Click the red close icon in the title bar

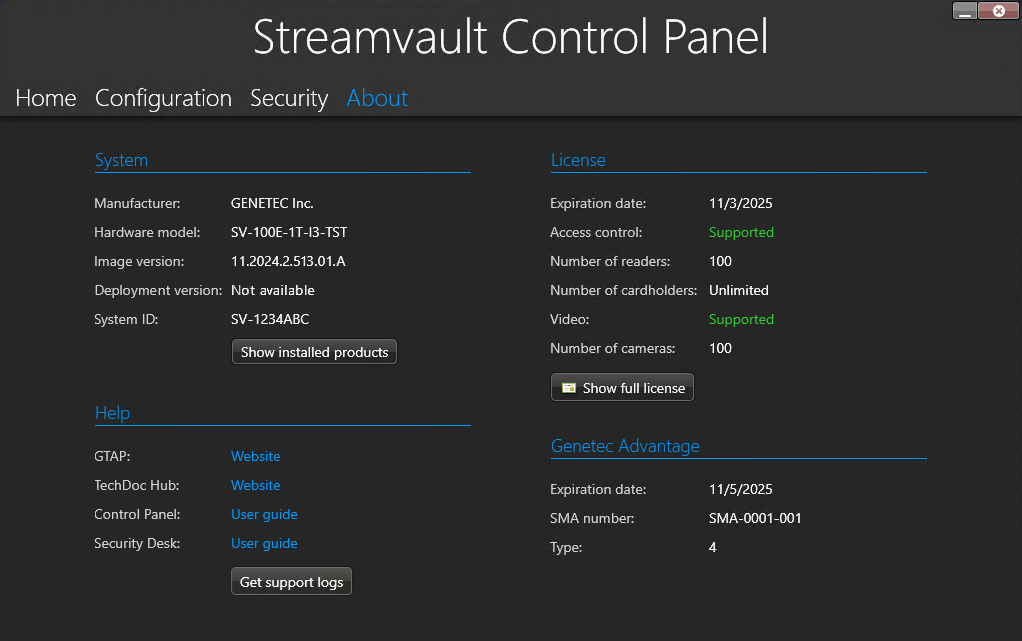point(997,10)
